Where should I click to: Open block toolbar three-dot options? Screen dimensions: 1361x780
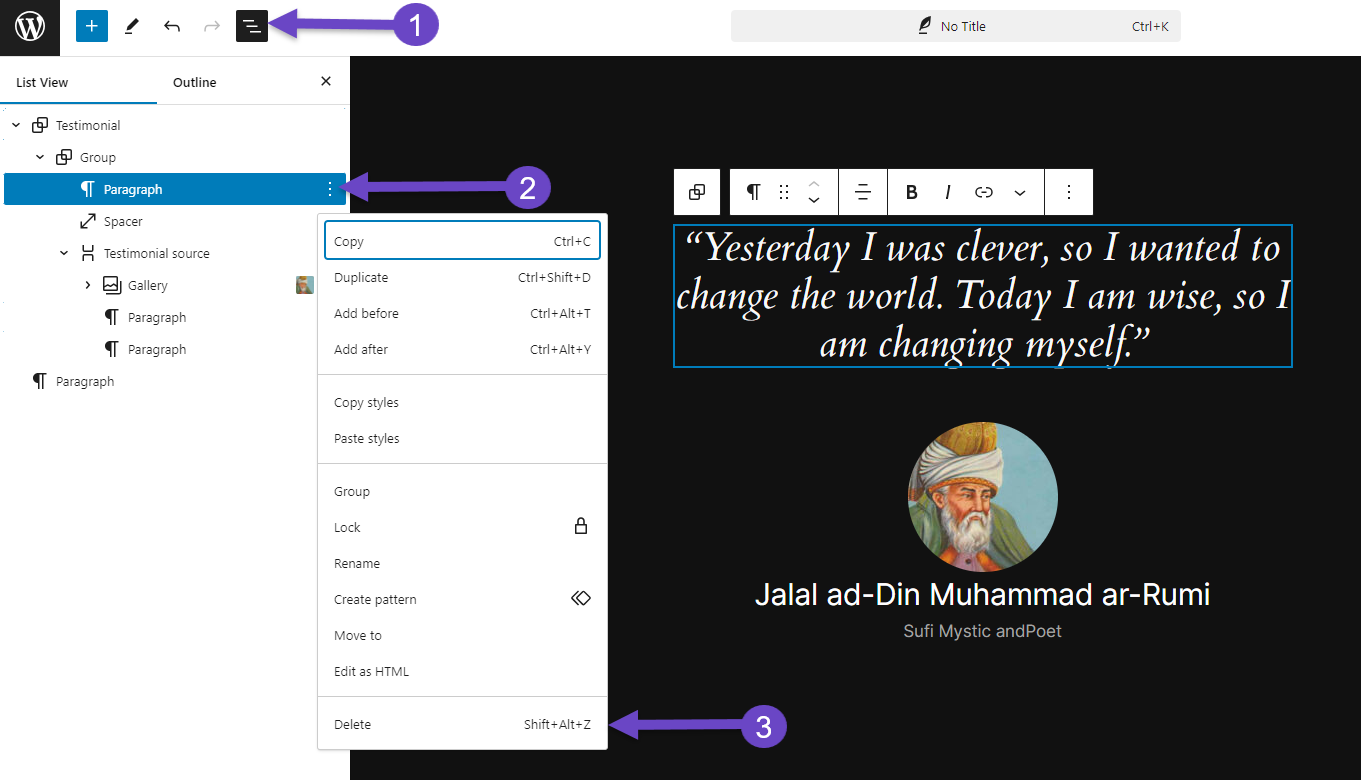(1068, 192)
